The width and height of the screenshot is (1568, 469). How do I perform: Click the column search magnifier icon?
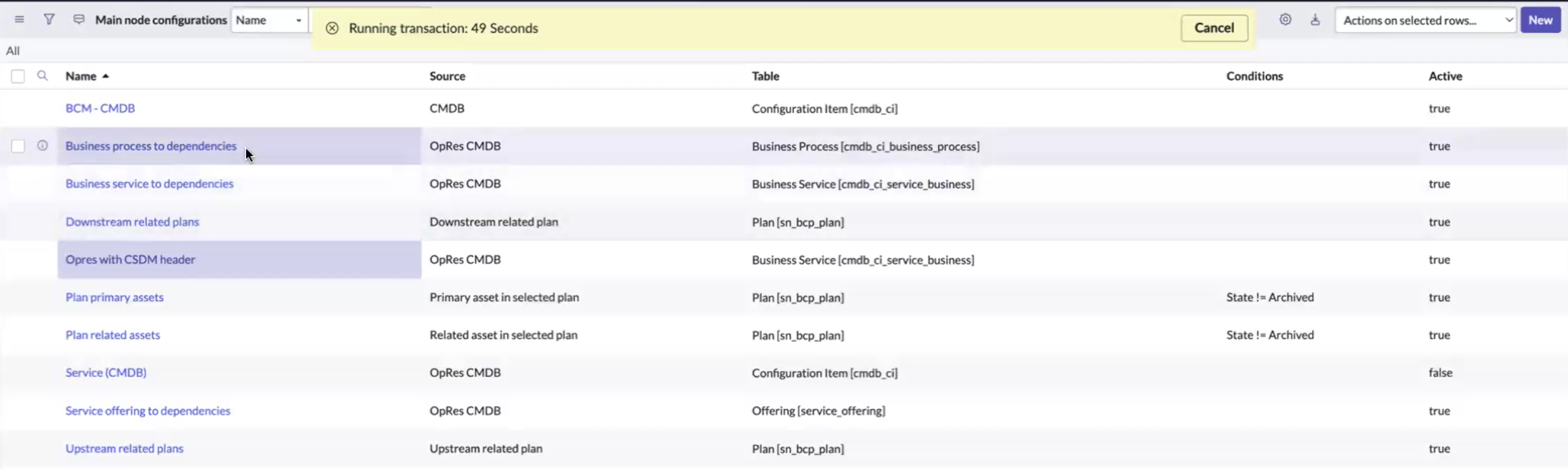(42, 76)
